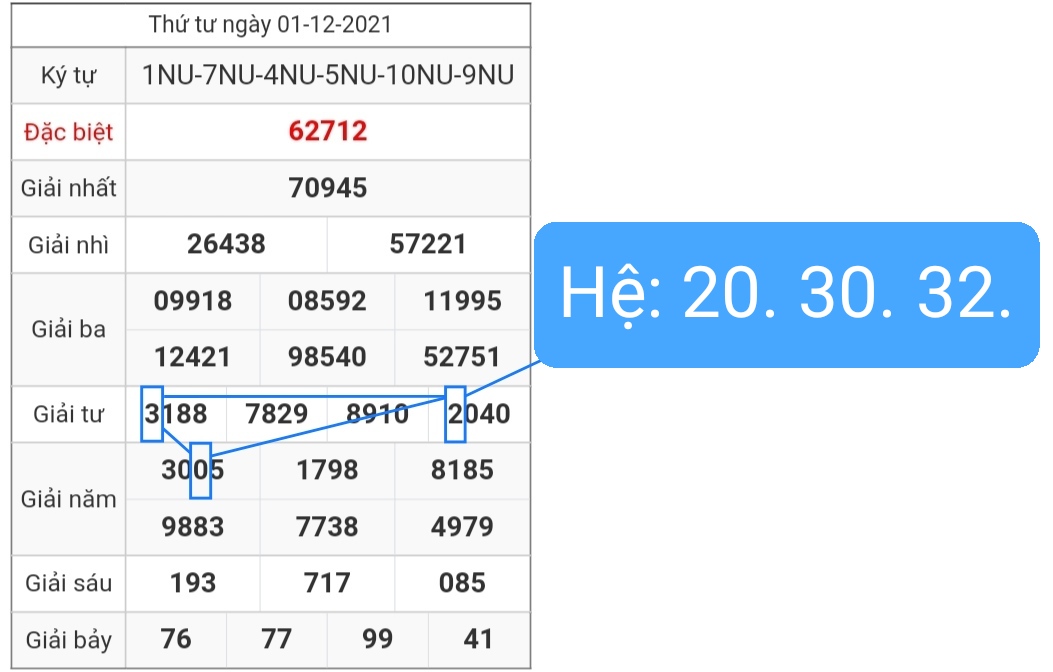Select second prize number 57221
The width and height of the screenshot is (1053, 672).
click(x=428, y=244)
